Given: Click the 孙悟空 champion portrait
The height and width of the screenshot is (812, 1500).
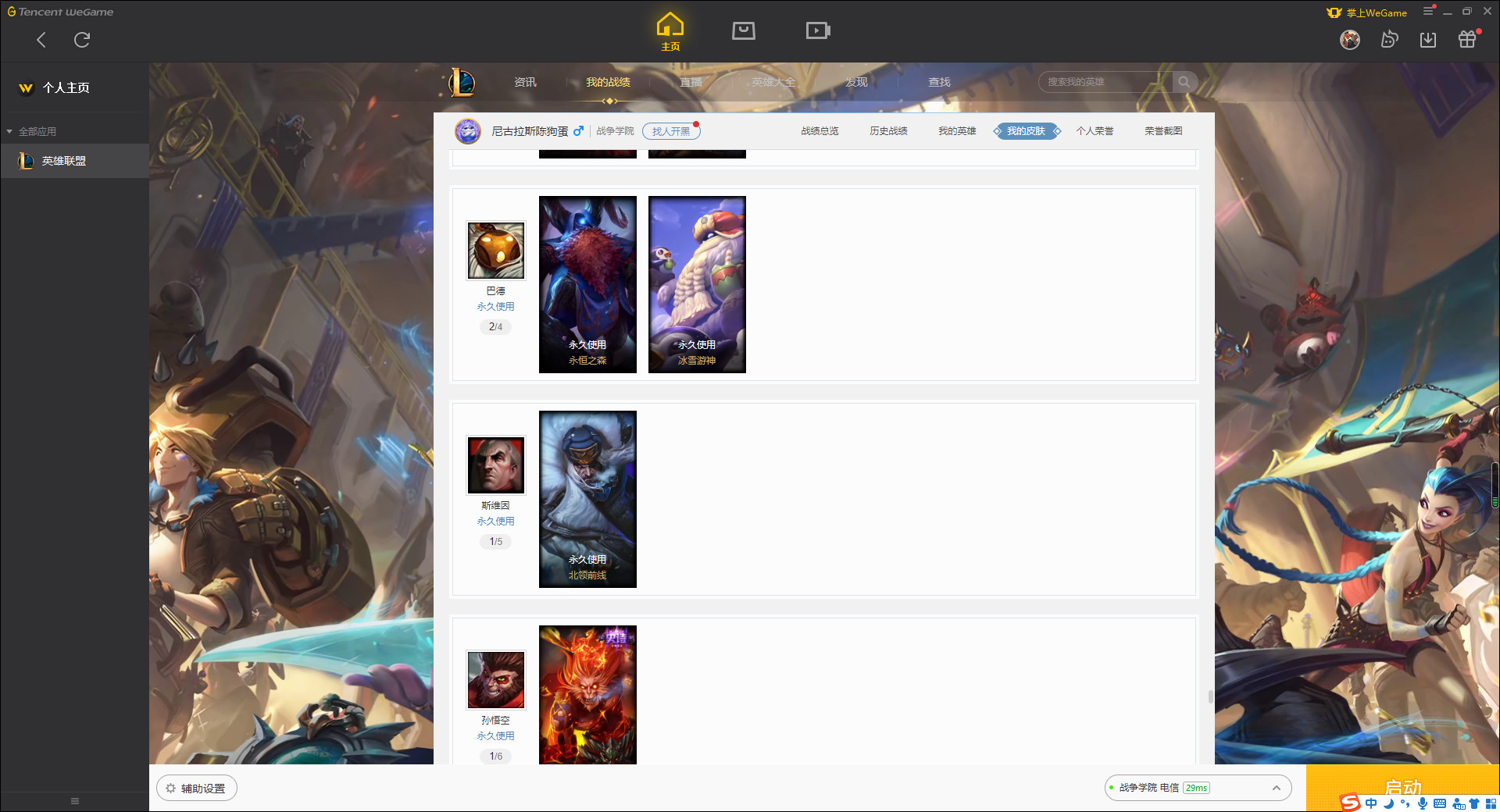Looking at the screenshot, I should 495,679.
